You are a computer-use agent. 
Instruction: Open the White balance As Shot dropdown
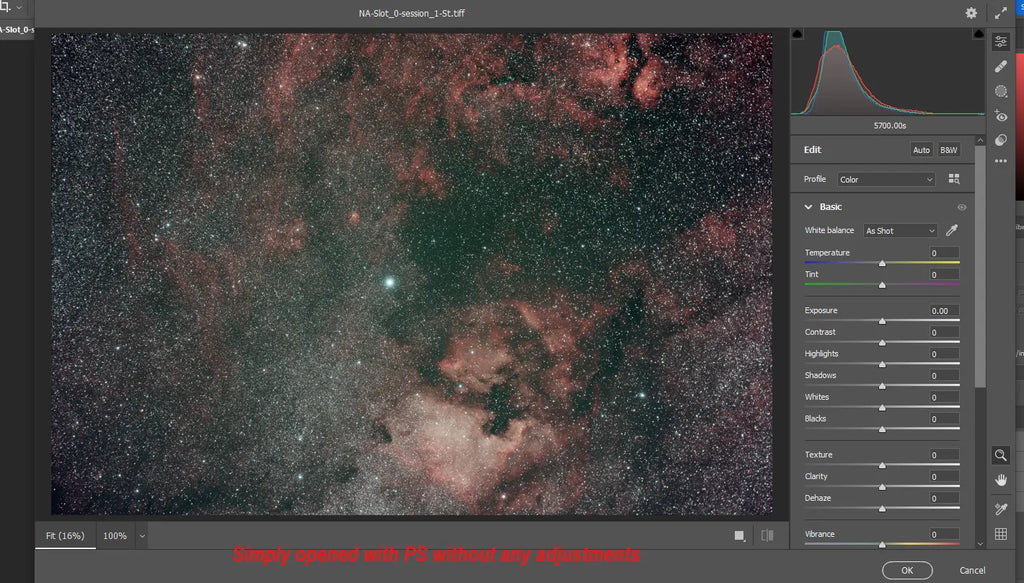pos(900,231)
